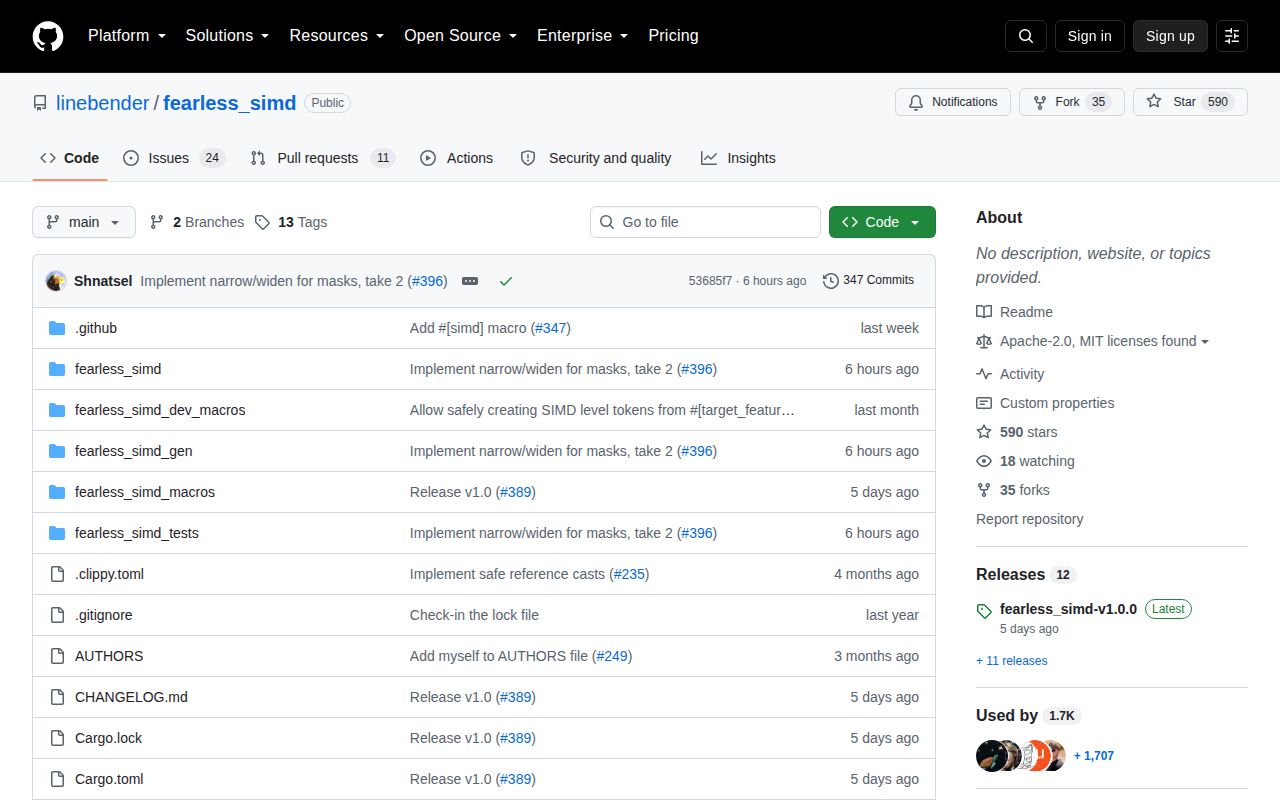Click the Sign in button
This screenshot has height=800, width=1280.
1089,36
